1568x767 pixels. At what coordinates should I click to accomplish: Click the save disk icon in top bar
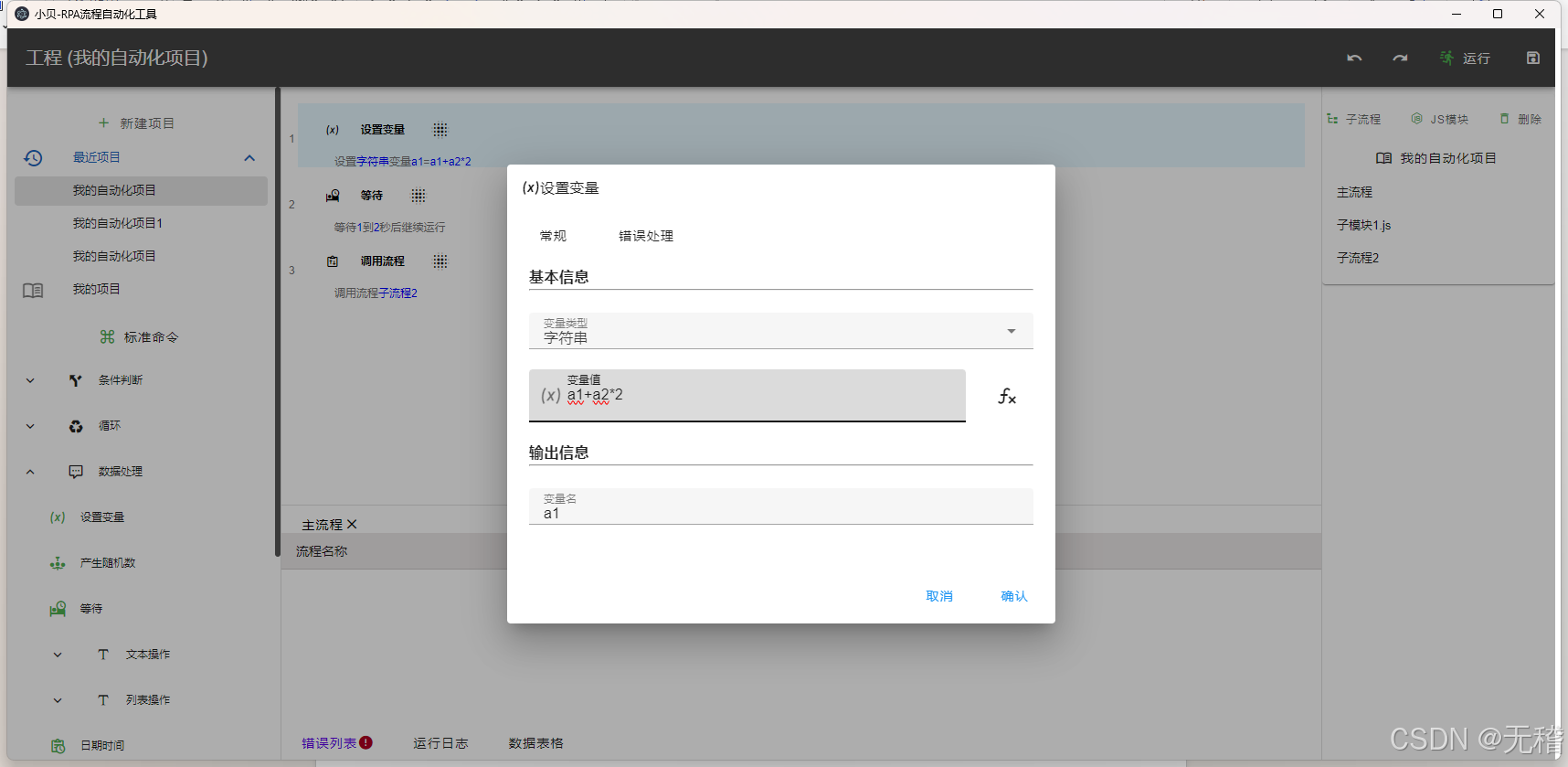pos(1533,58)
